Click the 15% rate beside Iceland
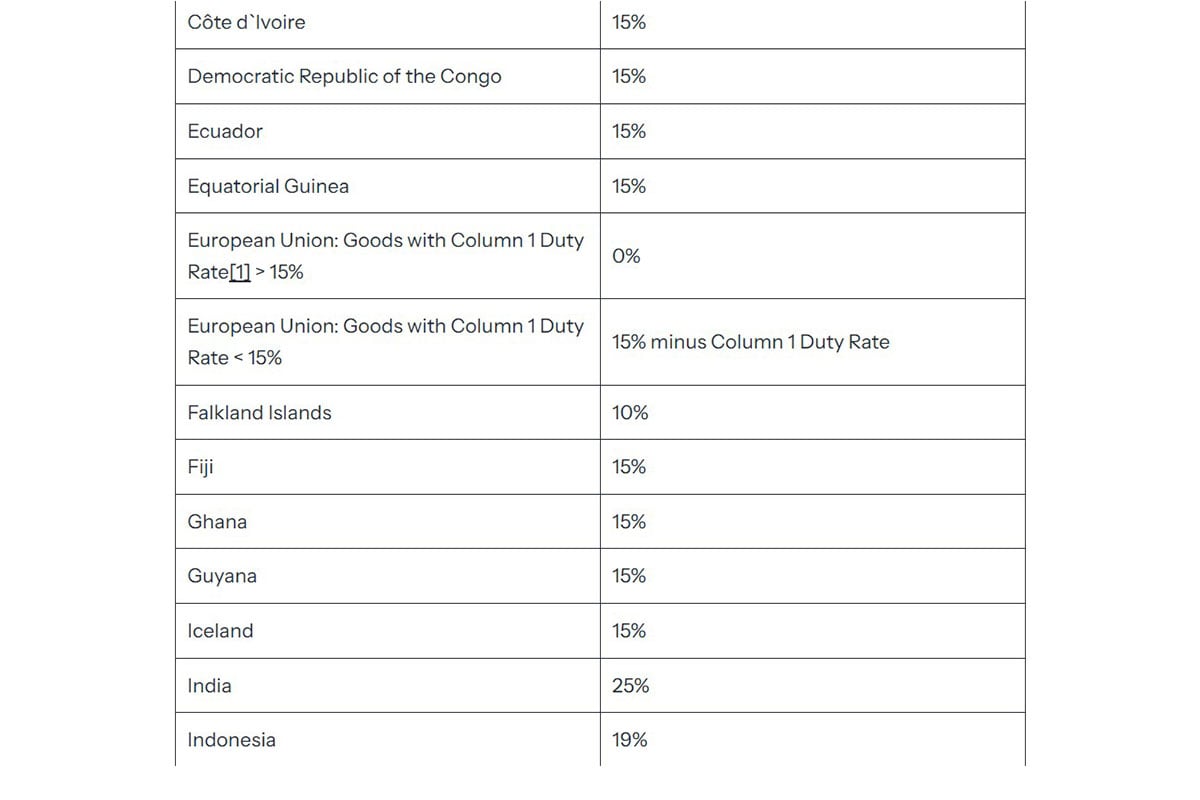 pos(629,631)
